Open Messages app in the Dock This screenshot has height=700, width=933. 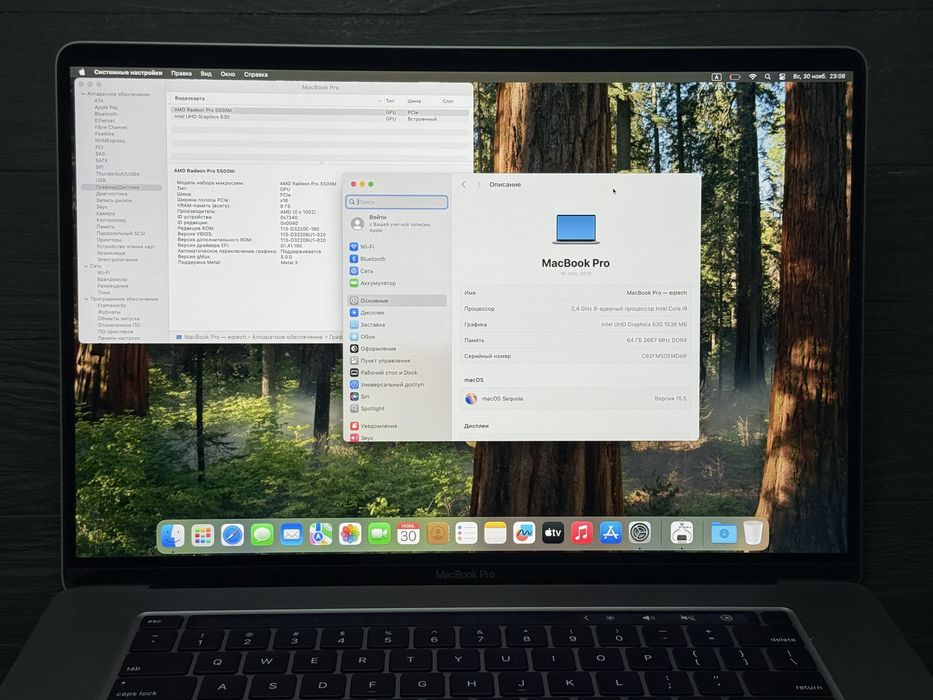pos(262,535)
